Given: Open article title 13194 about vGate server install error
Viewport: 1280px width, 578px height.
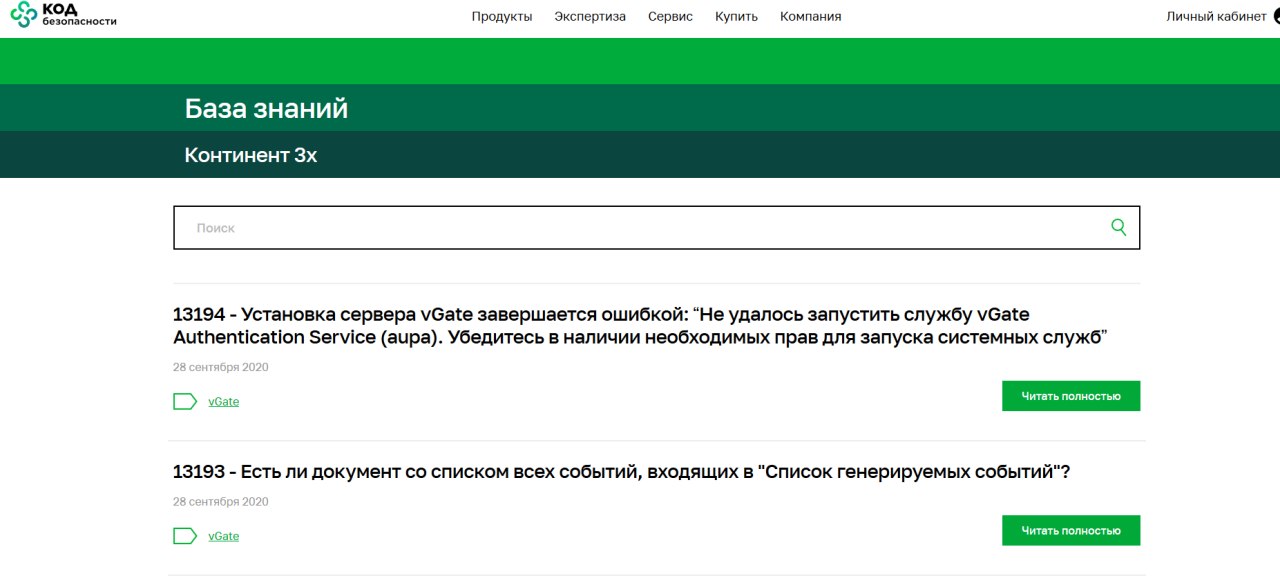Looking at the screenshot, I should 638,326.
